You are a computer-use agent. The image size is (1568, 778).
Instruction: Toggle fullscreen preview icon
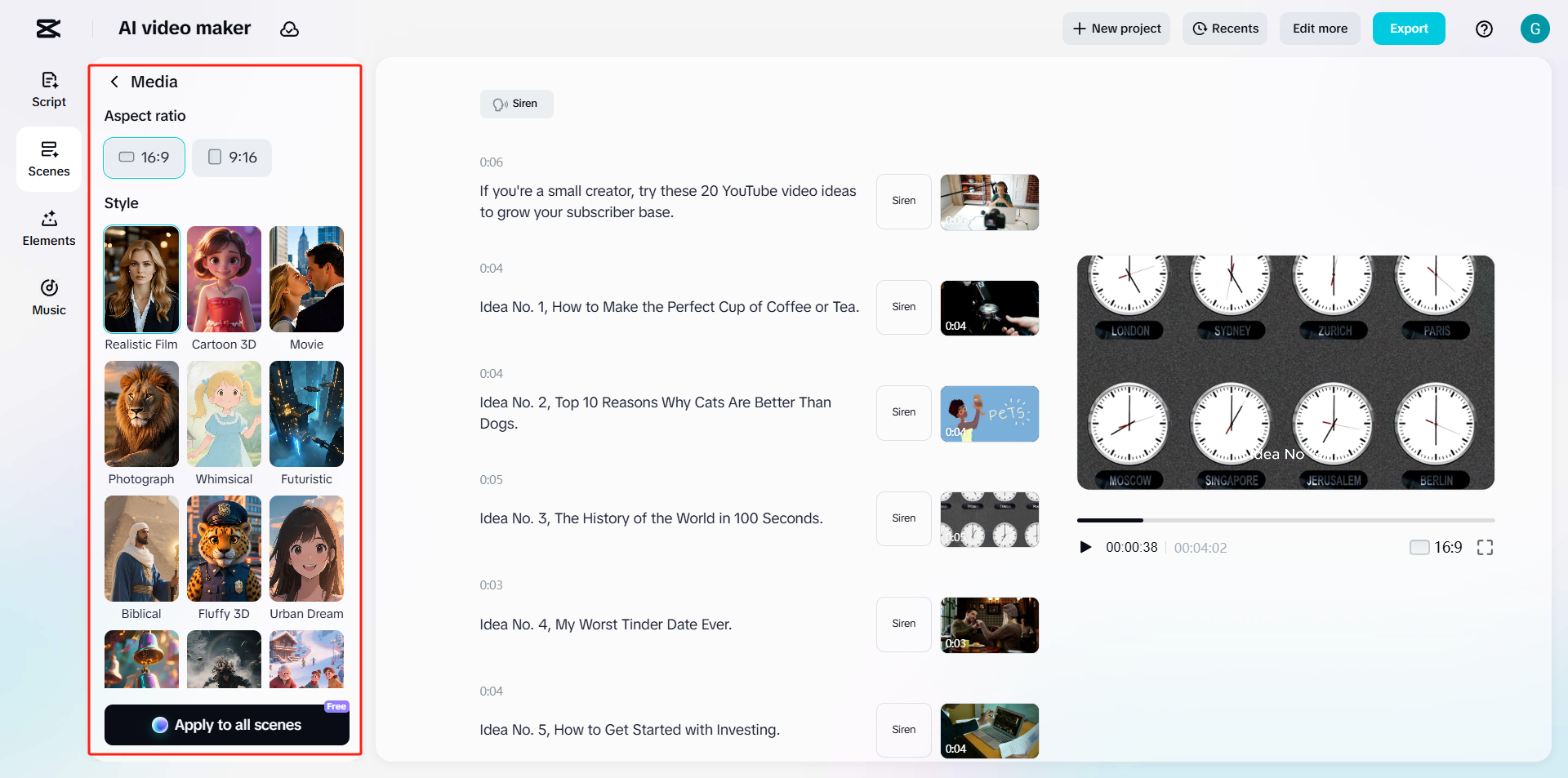coord(1485,548)
